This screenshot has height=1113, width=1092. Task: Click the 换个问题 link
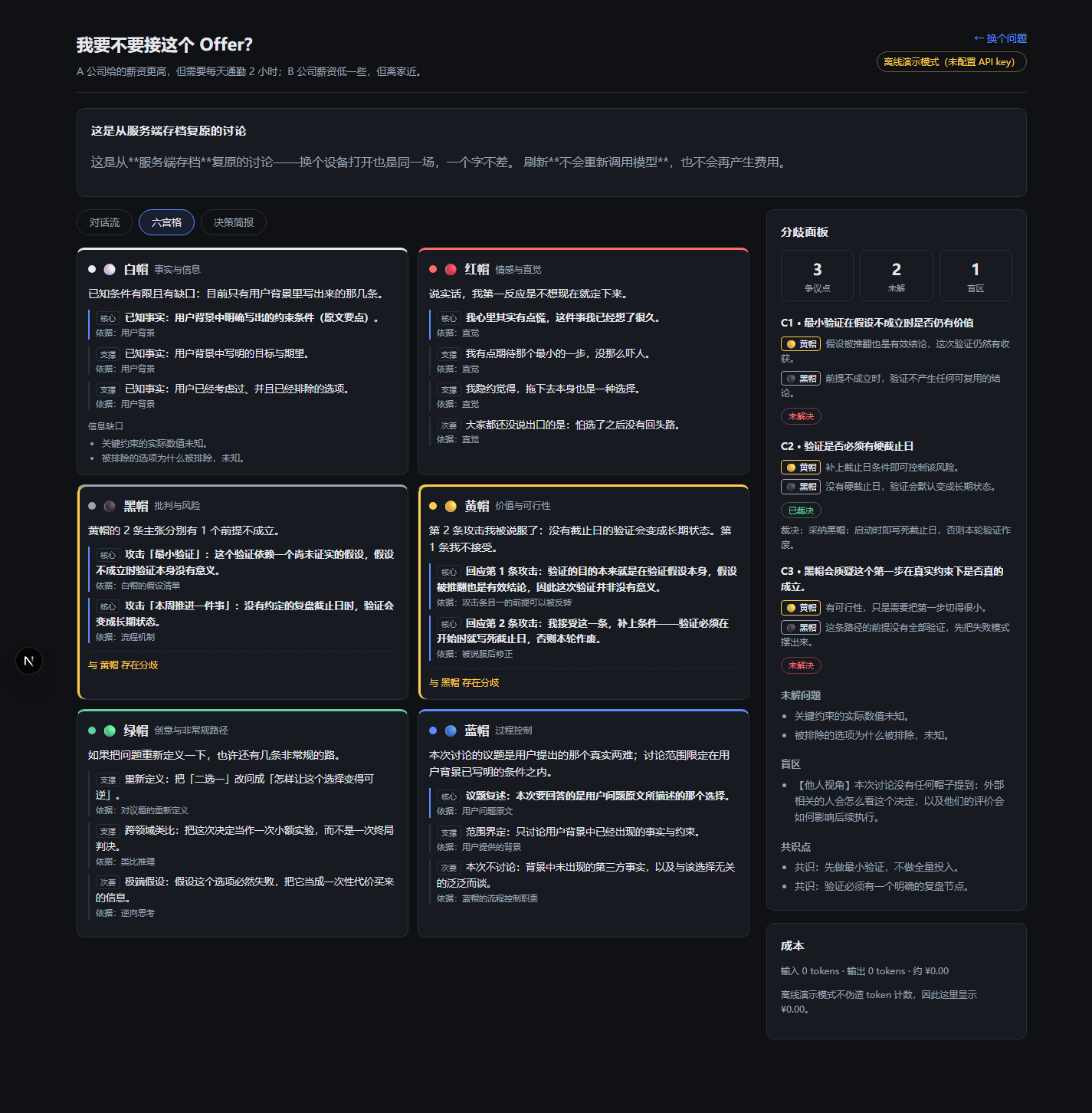coord(1000,38)
